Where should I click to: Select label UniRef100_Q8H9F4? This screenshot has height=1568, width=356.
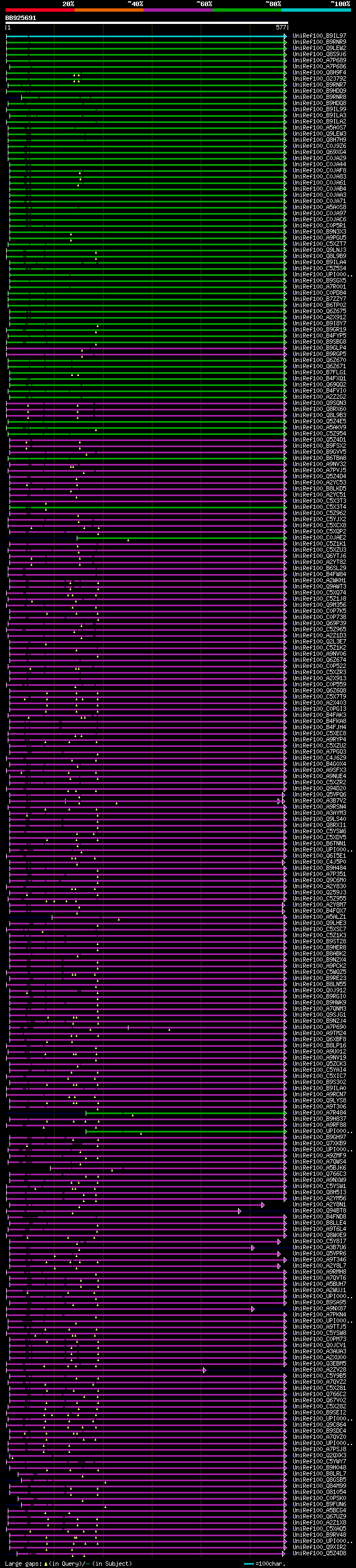pos(319,72)
